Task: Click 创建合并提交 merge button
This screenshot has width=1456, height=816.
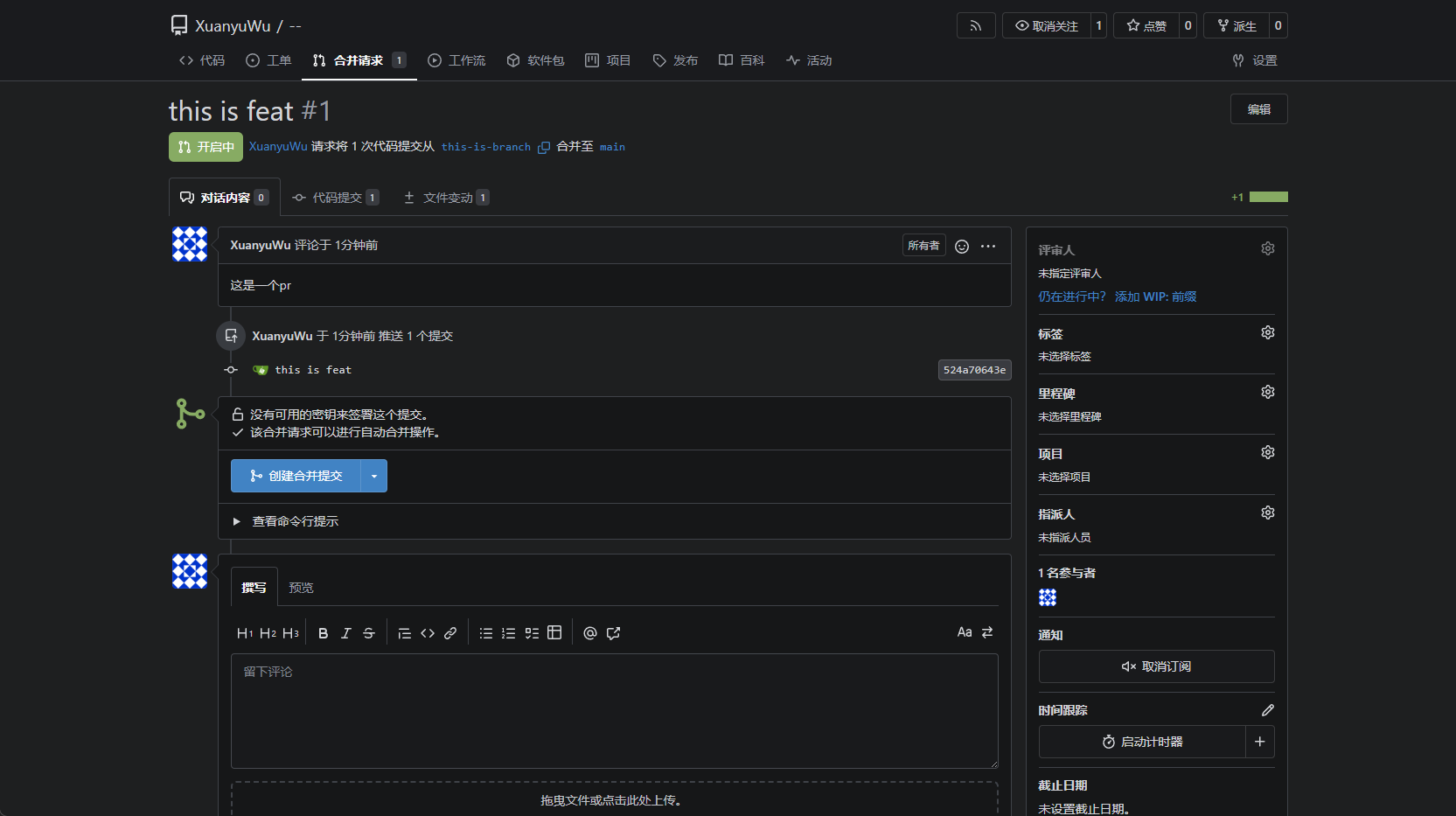Action: point(296,476)
